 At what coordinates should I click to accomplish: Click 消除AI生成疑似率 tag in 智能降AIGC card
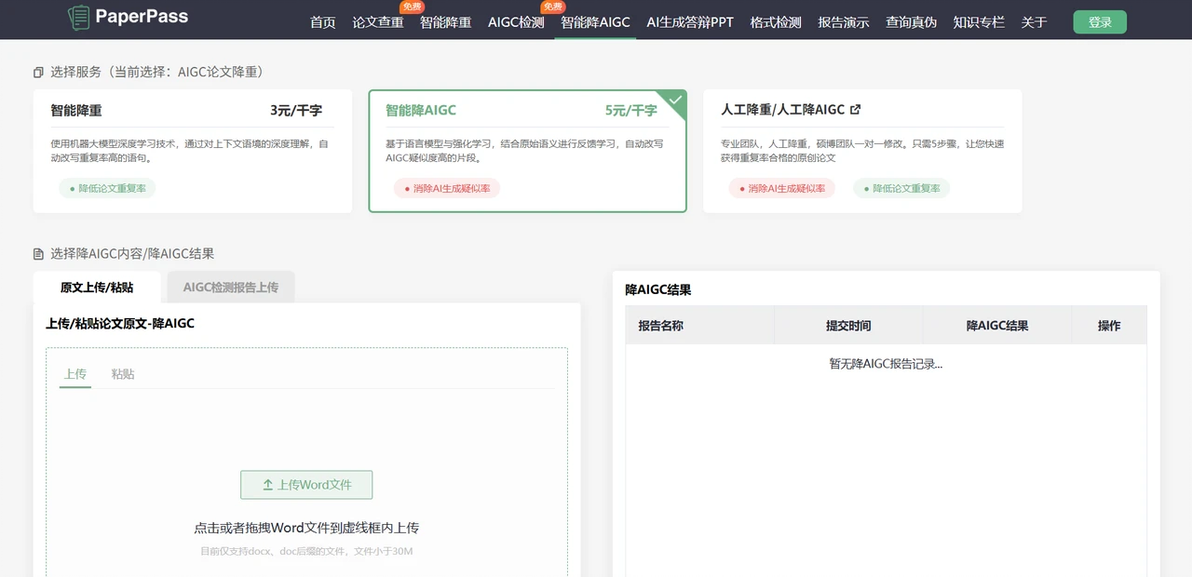click(447, 188)
